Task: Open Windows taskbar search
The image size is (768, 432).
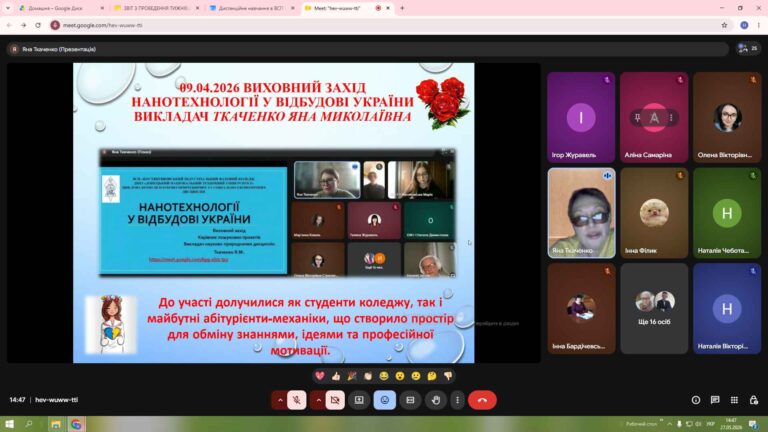Action: pos(28,424)
